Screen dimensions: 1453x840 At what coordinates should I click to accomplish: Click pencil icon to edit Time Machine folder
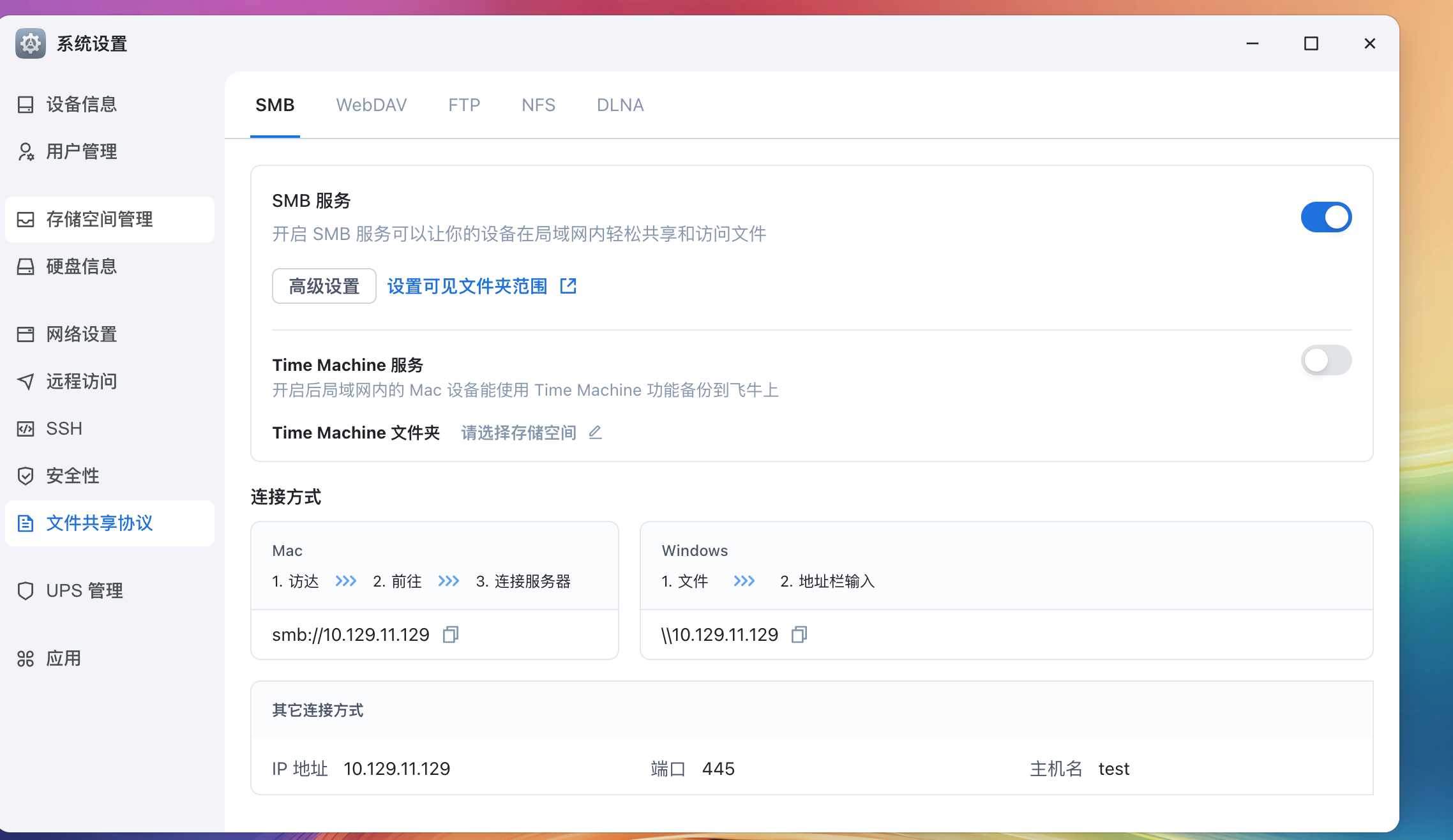595,433
